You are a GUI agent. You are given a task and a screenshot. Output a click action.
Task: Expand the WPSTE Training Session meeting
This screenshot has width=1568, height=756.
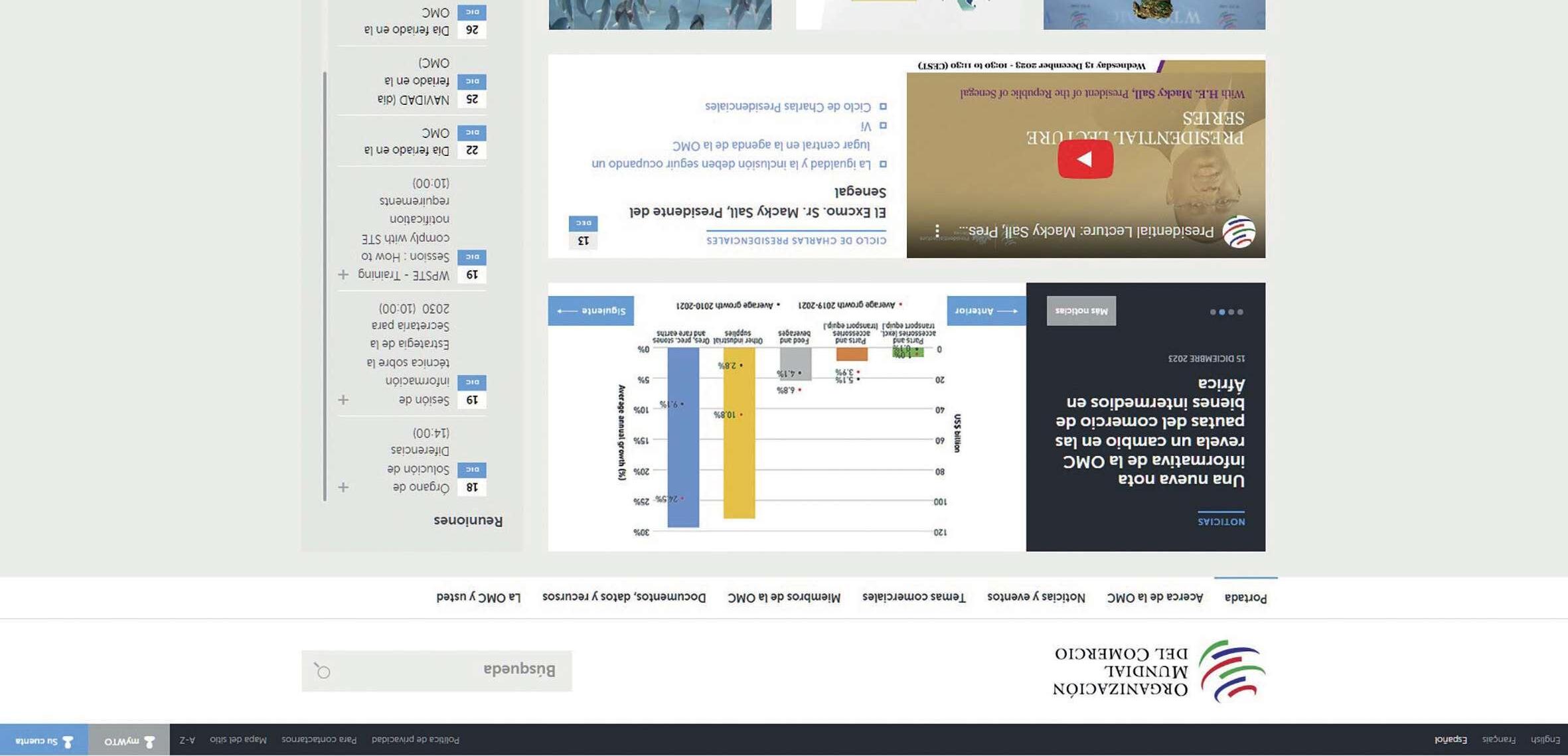click(x=343, y=274)
